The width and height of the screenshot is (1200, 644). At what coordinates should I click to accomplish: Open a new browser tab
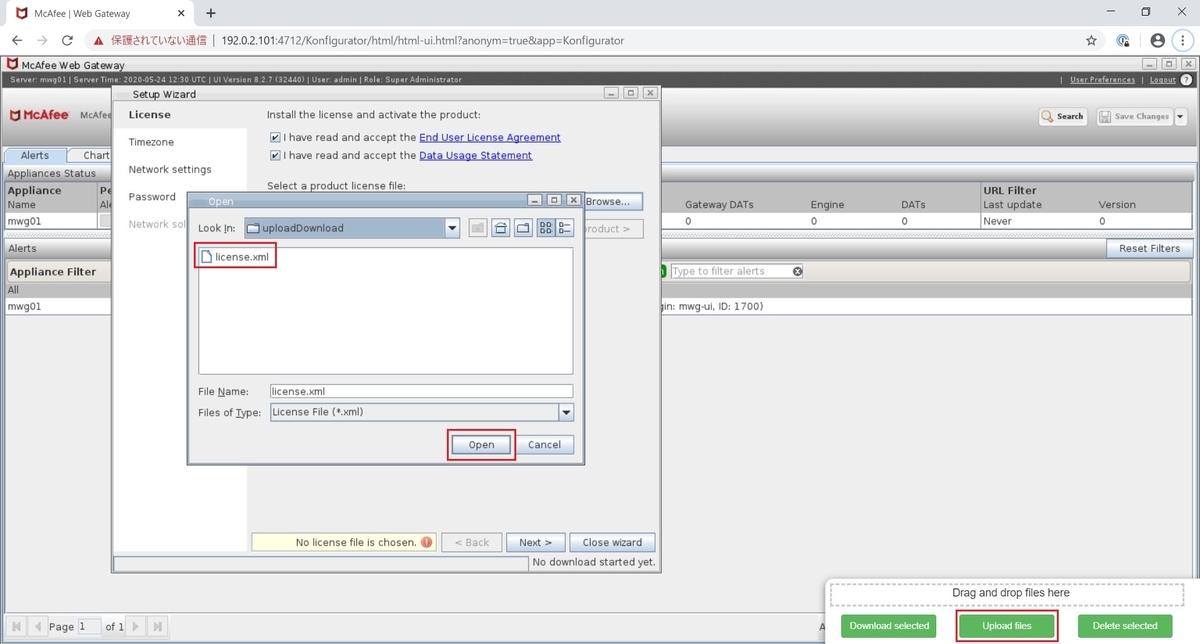pos(211,13)
